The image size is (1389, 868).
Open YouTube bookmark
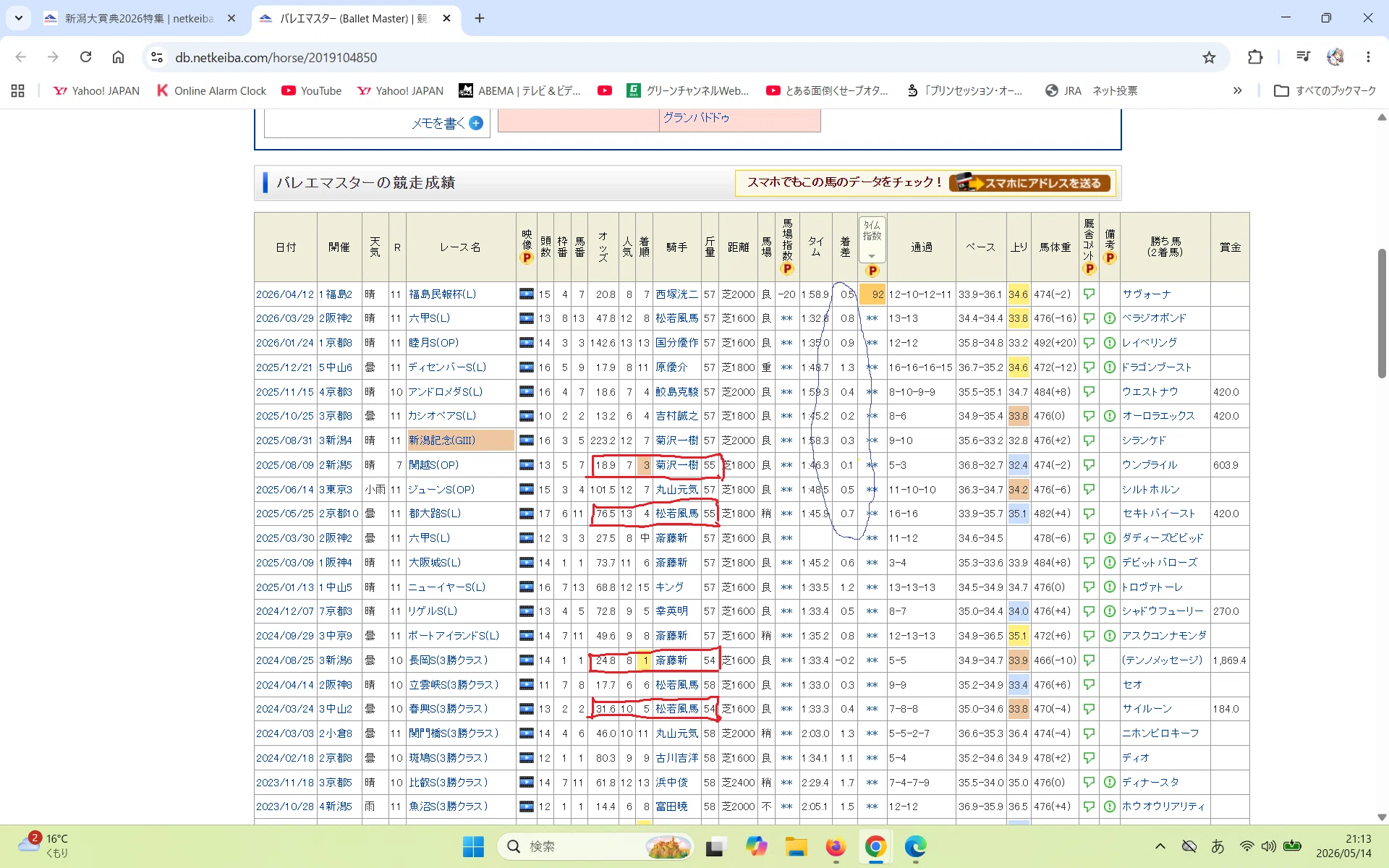312,90
